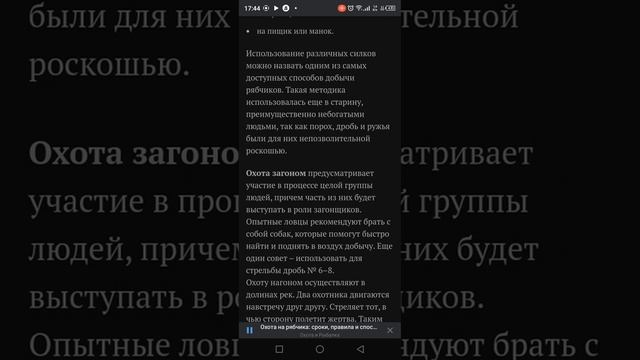Tap the round notification icon after the play icon
This screenshot has height=360, width=640.
(286, 8)
